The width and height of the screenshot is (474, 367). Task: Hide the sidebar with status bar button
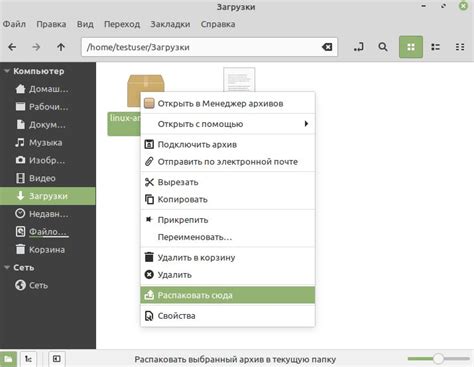[57, 359]
